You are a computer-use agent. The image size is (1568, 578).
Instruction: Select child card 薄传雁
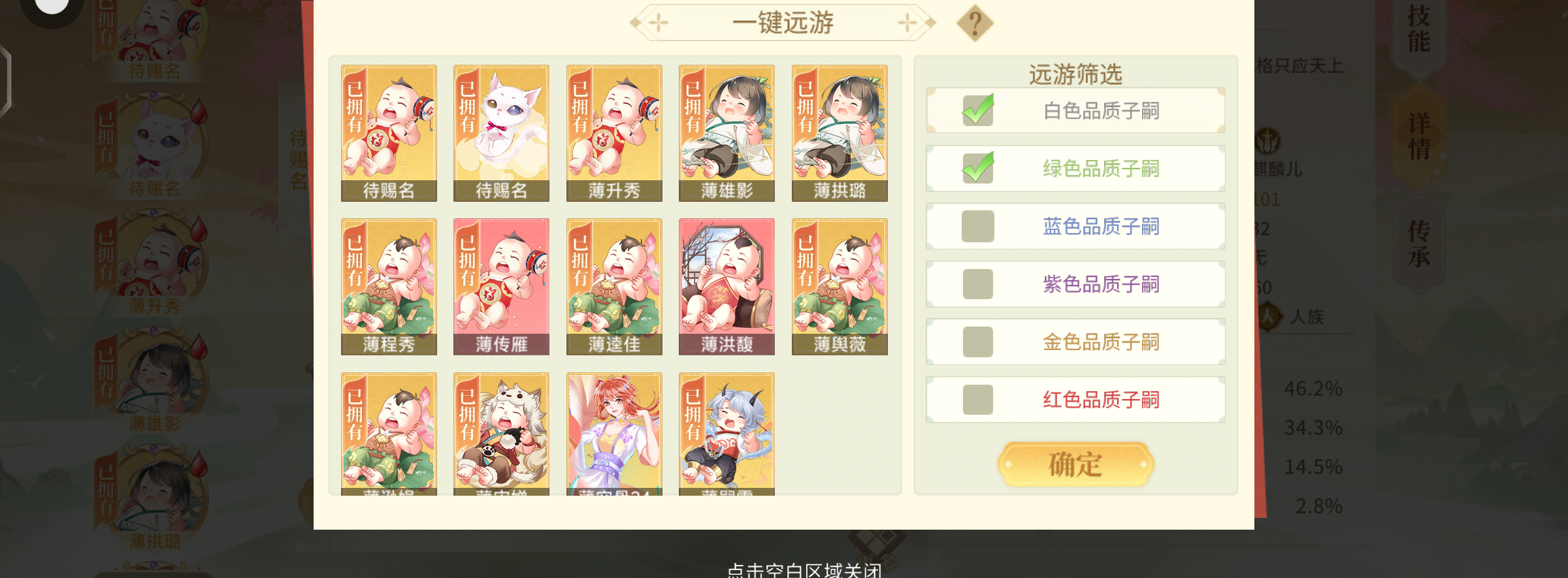click(x=501, y=287)
